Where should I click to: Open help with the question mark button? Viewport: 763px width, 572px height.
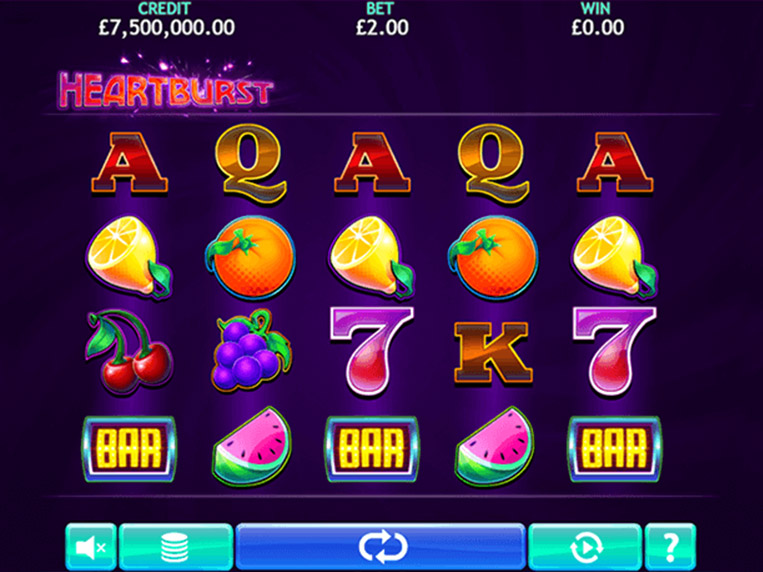click(670, 547)
